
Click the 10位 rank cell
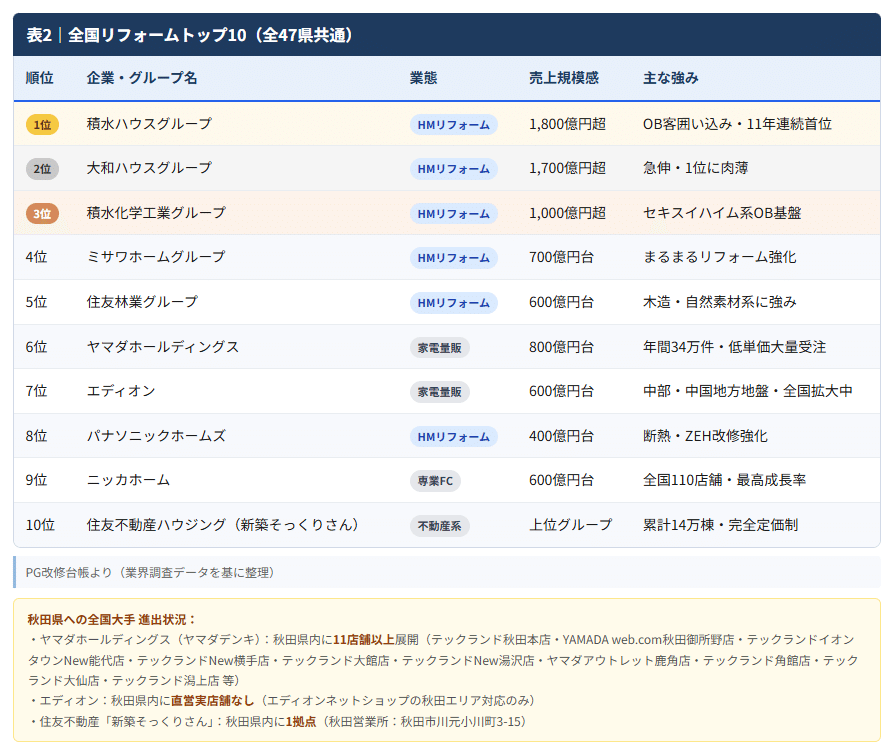click(40, 525)
